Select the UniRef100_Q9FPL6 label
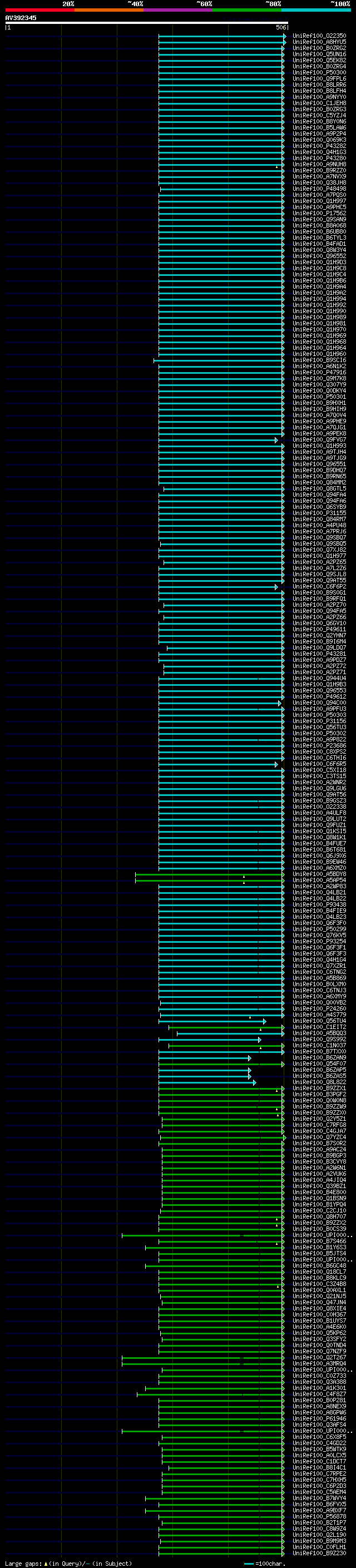The width and height of the screenshot is (356, 1568). tap(319, 78)
